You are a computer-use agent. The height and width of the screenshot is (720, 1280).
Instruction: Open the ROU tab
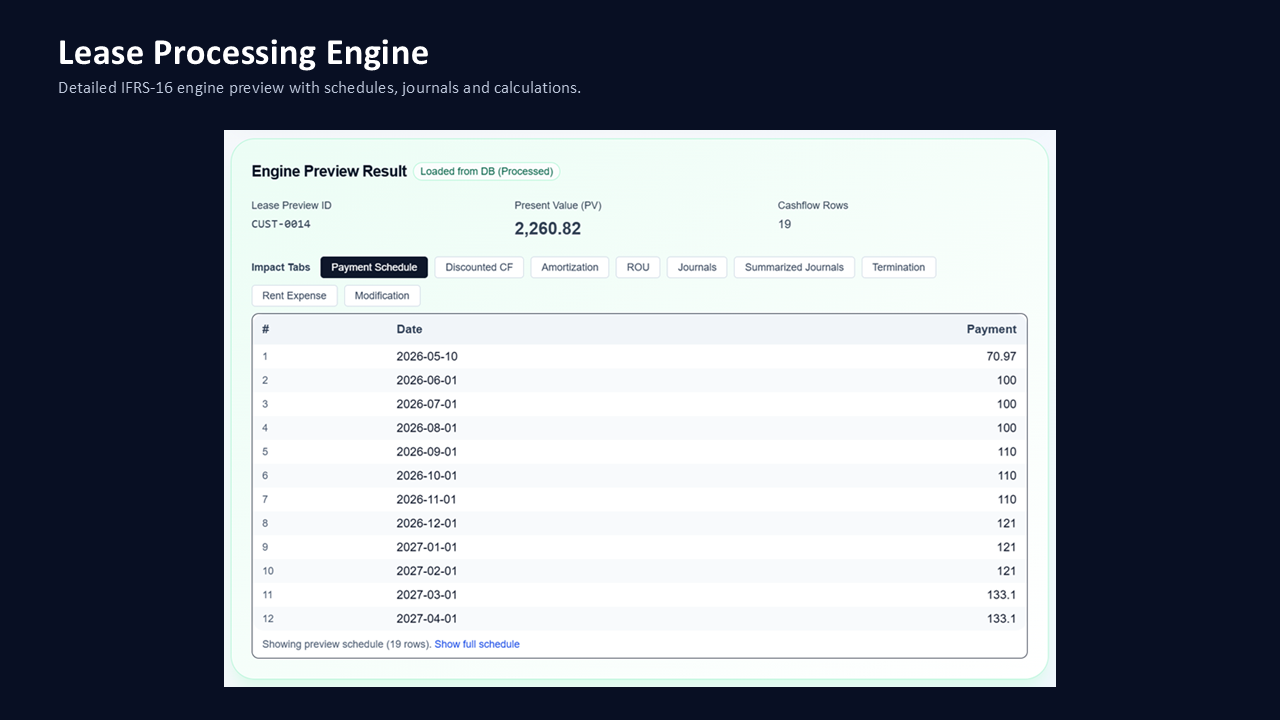click(638, 267)
